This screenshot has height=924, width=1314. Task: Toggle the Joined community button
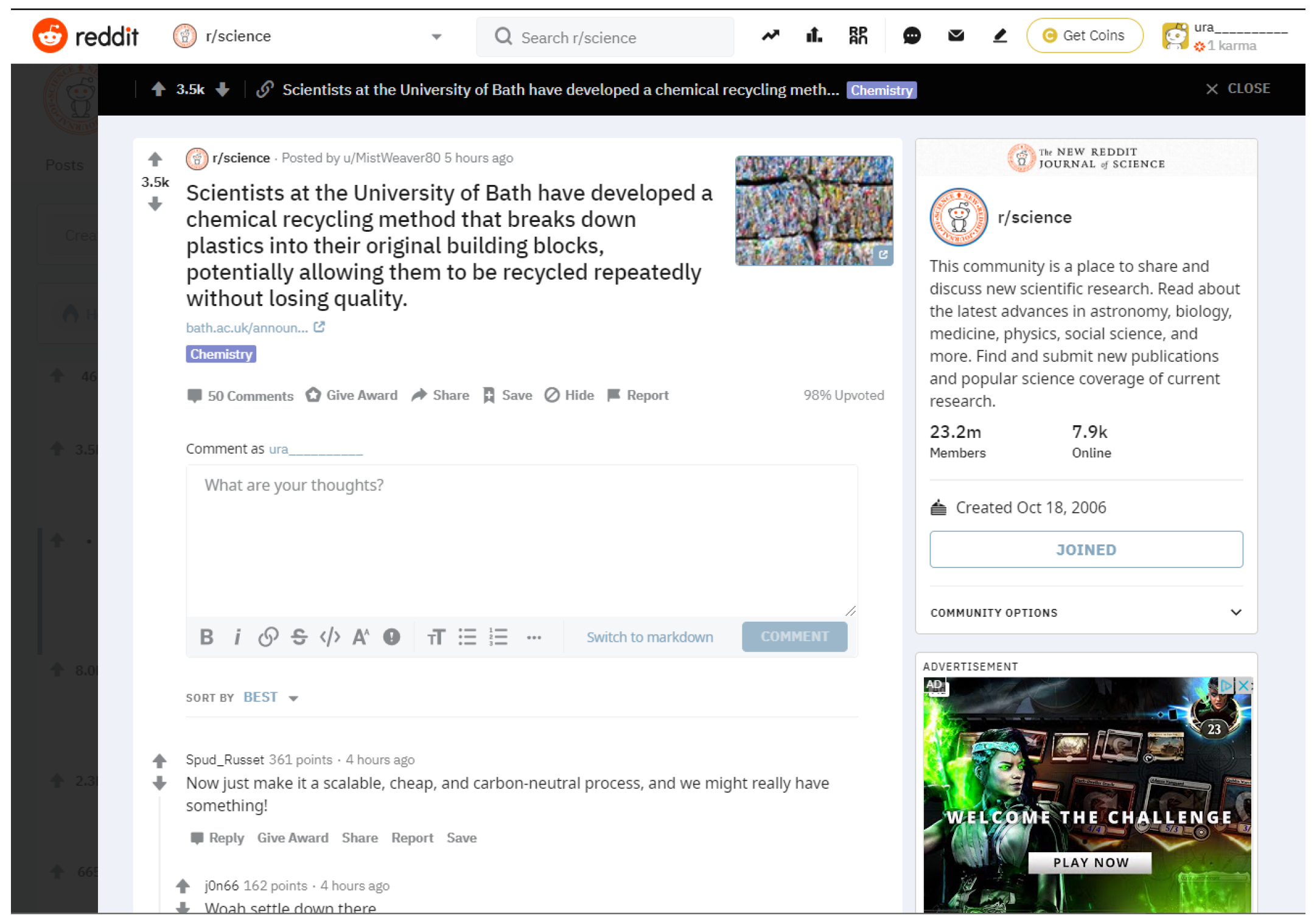(1086, 549)
